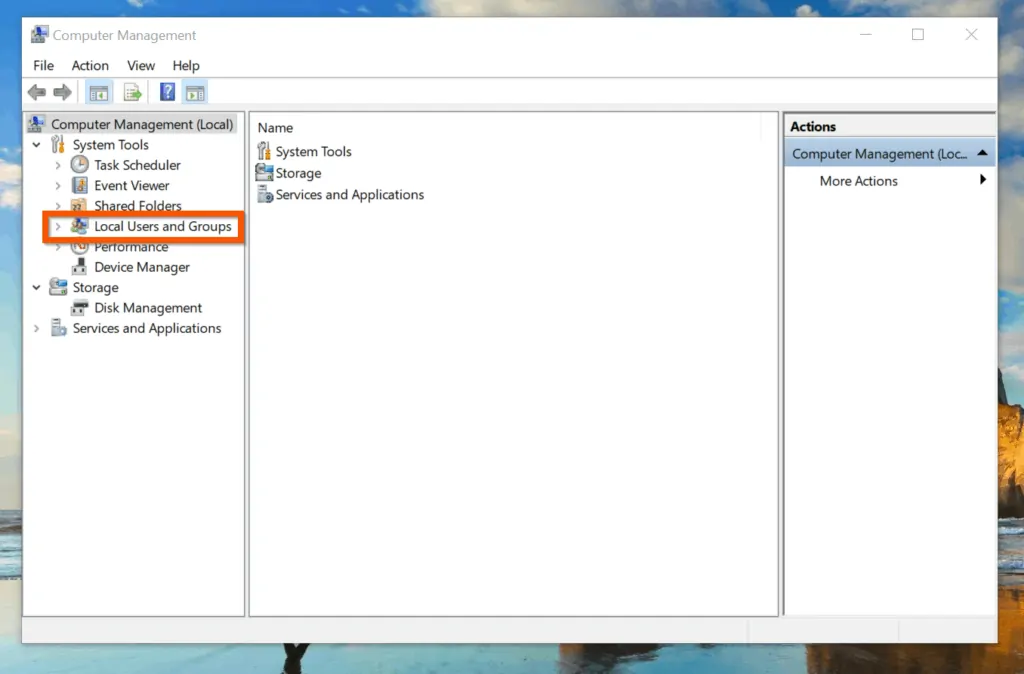
Task: Click the Forward arrow toolbar button
Action: click(x=63, y=93)
